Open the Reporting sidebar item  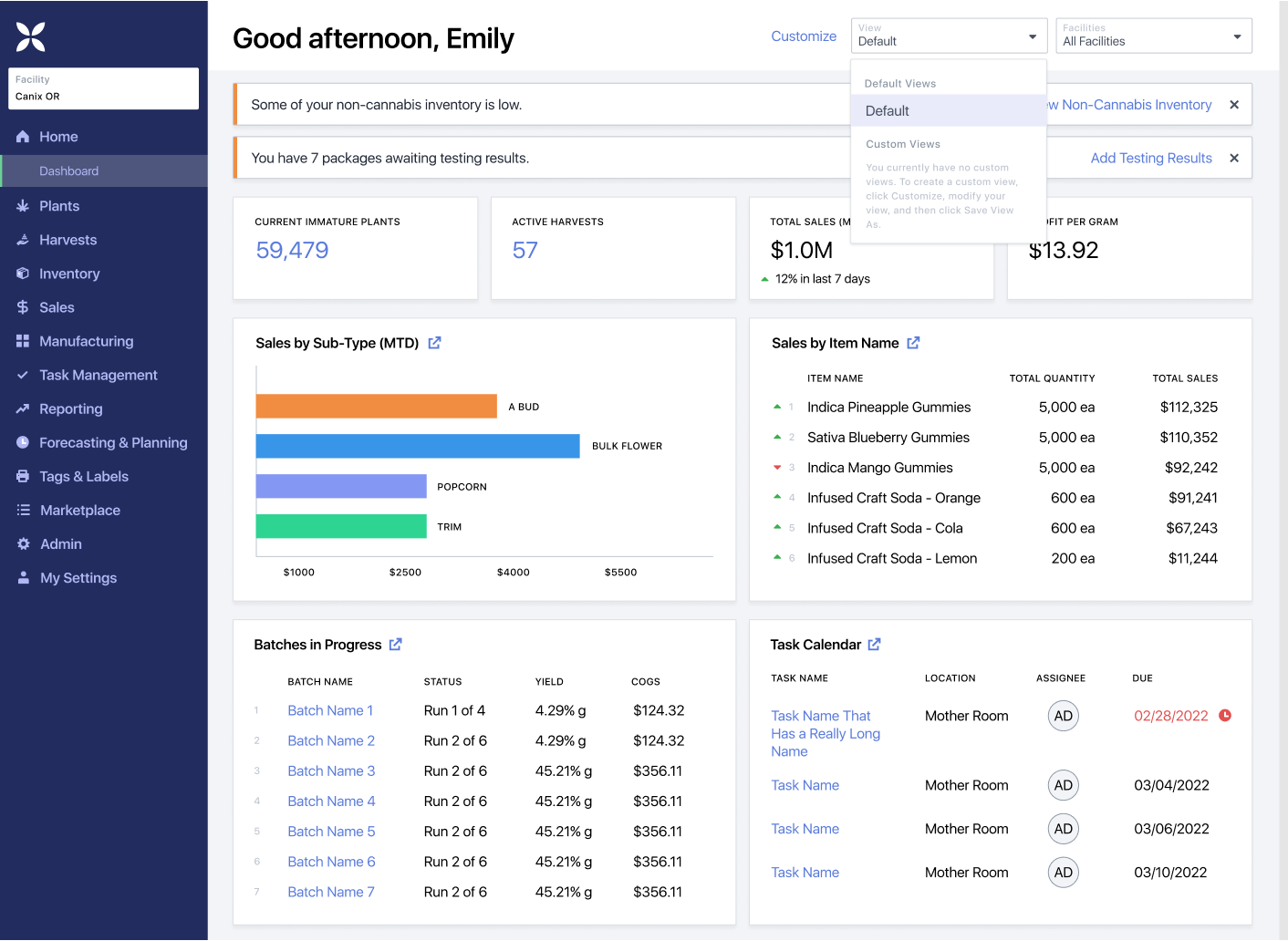70,409
